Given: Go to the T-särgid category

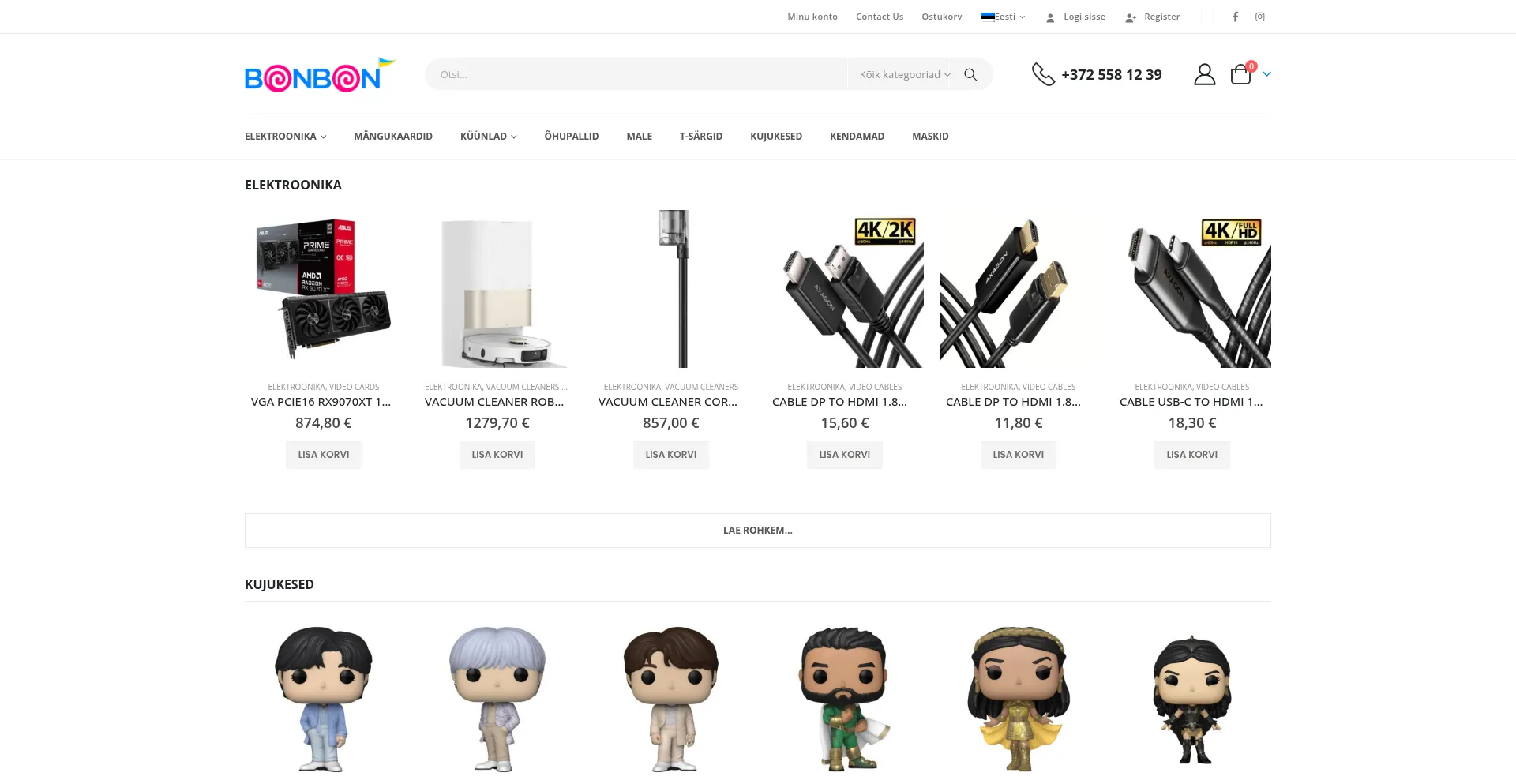Looking at the screenshot, I should (701, 137).
